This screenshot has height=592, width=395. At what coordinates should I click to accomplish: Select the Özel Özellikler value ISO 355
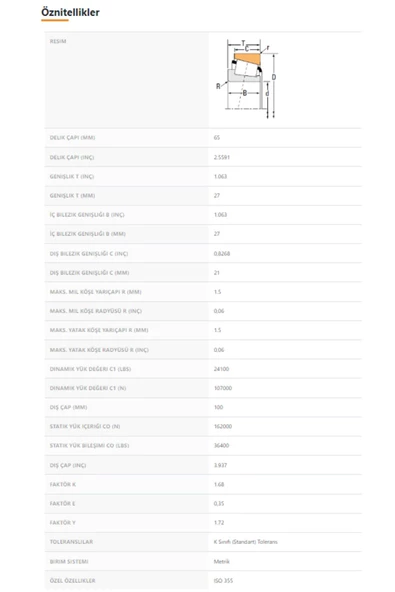223,581
